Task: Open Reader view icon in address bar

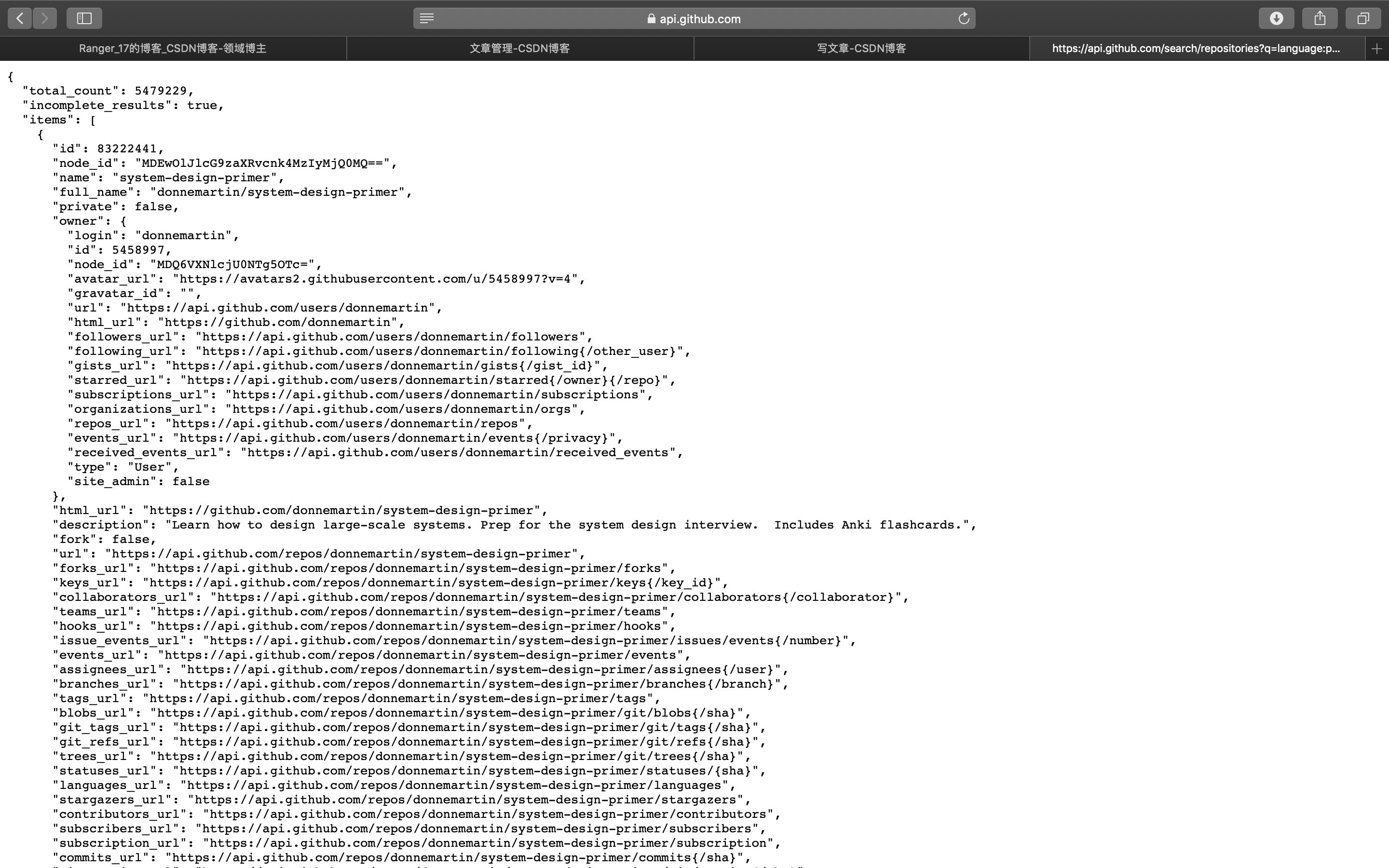Action: click(426, 18)
